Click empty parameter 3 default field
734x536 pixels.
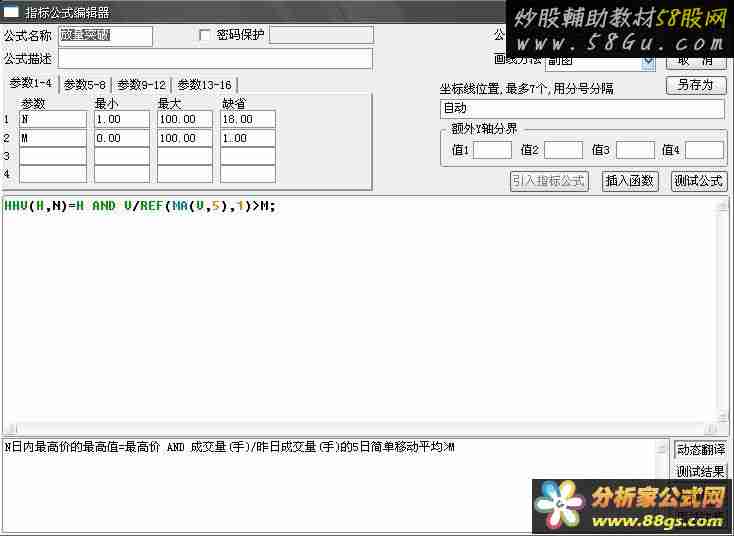[248, 156]
